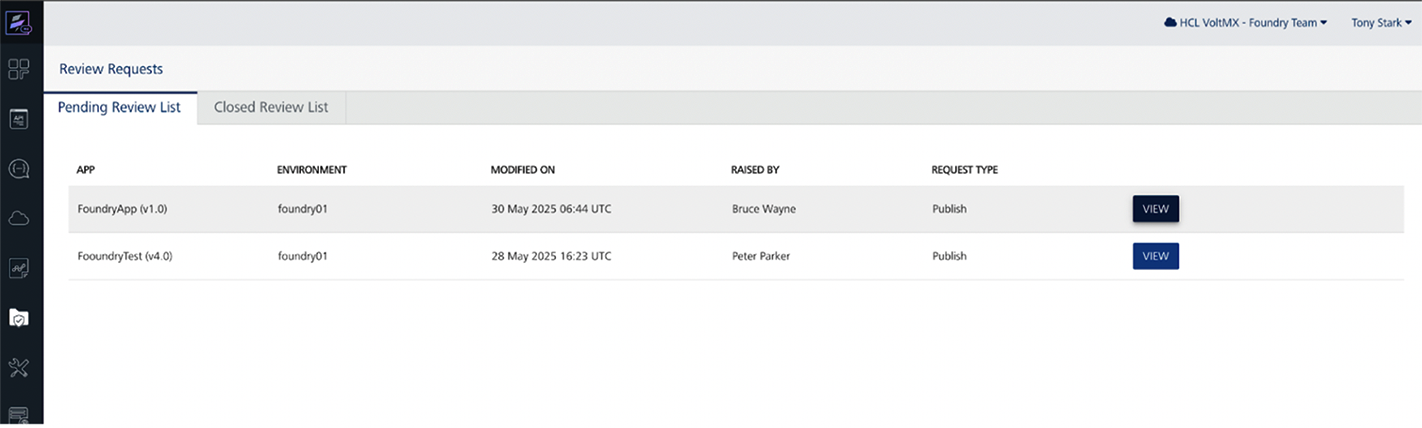Open the Environments cloud sidebar icon
Screen dimensions: 1422x428
pyautogui.click(x=19, y=218)
